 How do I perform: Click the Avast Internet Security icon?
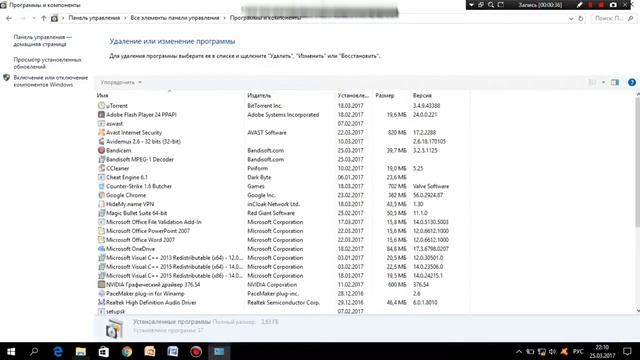click(x=101, y=132)
